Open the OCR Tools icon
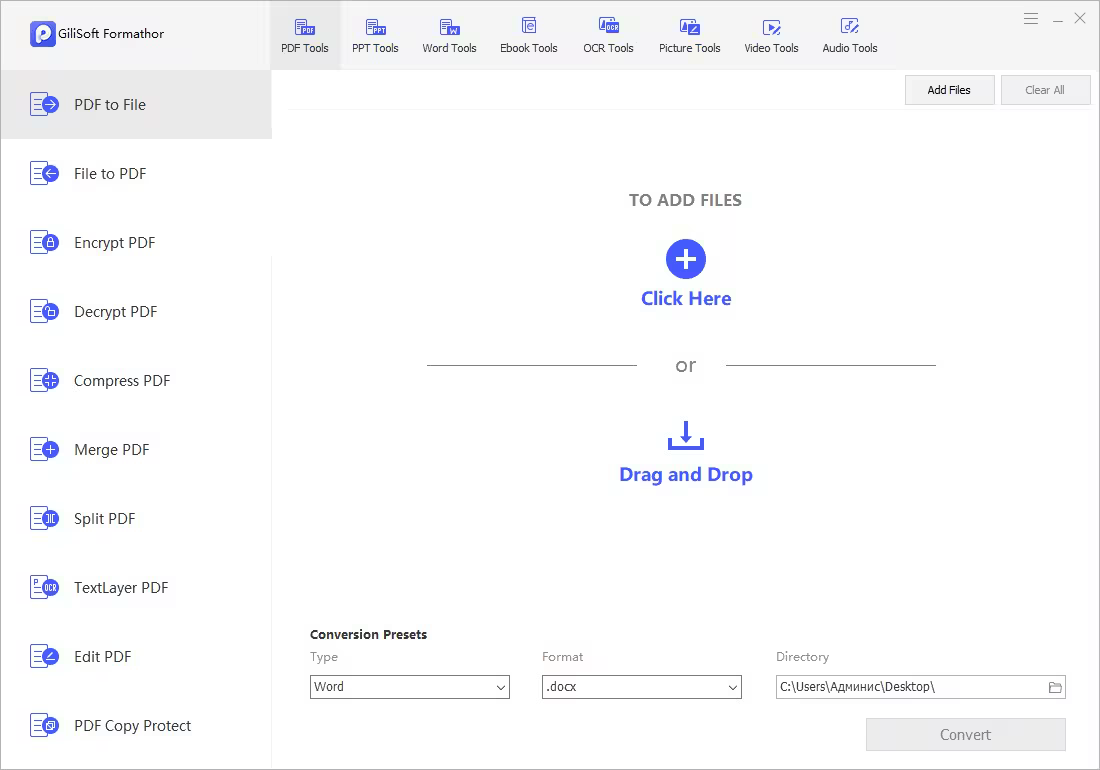The height and width of the screenshot is (770, 1100). pos(608,26)
